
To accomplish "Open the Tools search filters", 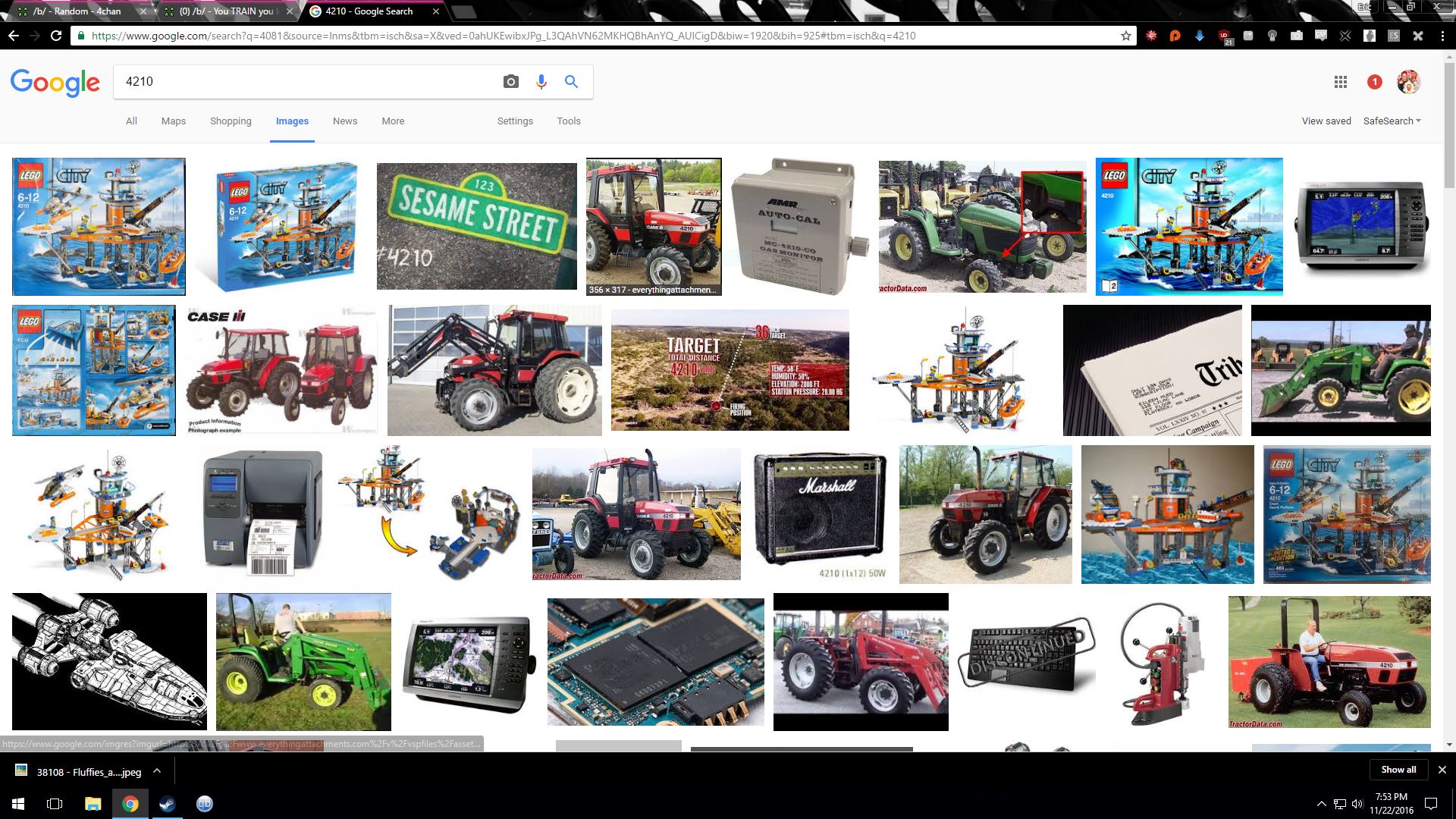I will [x=569, y=121].
